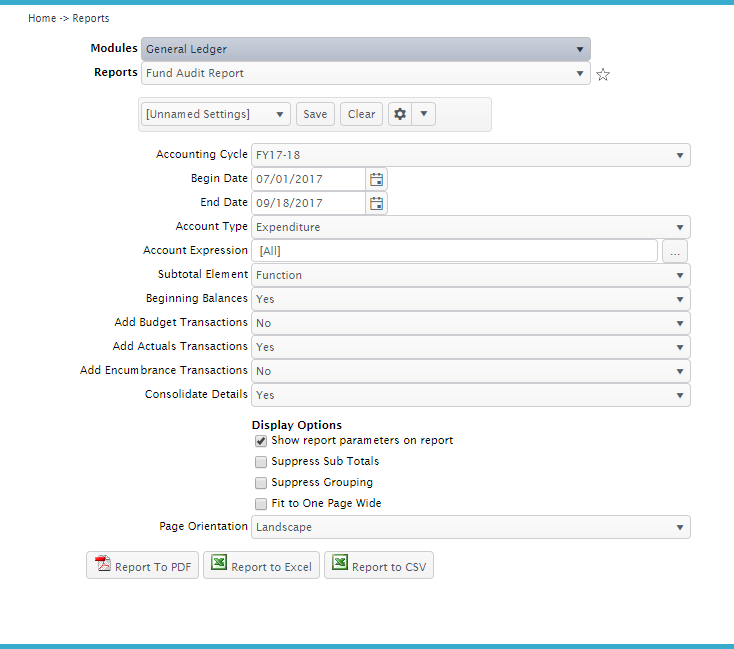This screenshot has width=734, height=649.
Task: Click the Save settings button
Action: tap(315, 114)
